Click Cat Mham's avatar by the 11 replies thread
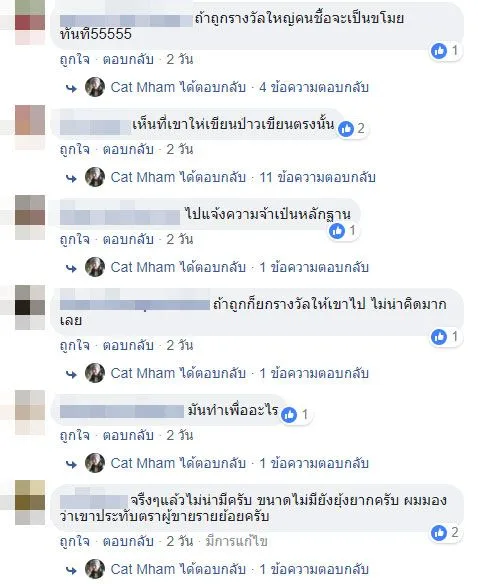 pyautogui.click(x=95, y=177)
